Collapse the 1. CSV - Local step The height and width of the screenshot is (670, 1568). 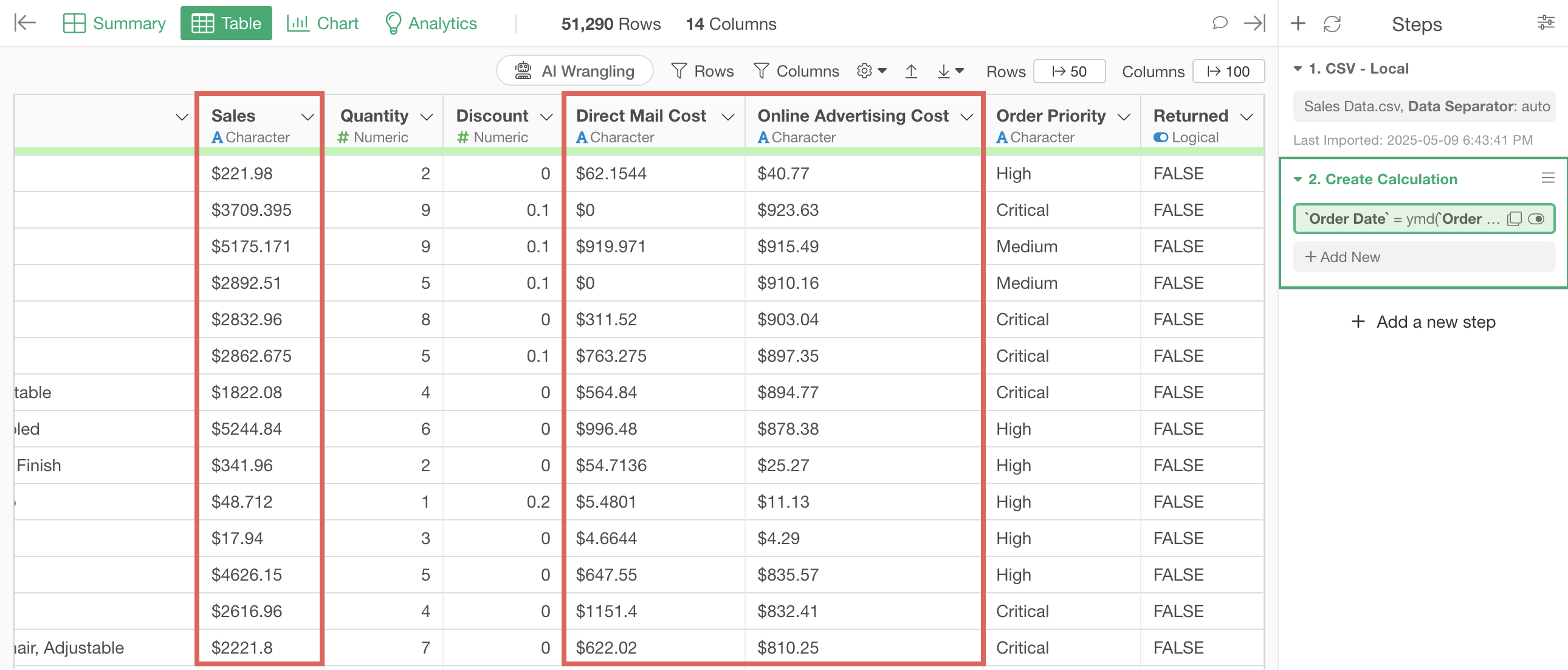coord(1297,69)
